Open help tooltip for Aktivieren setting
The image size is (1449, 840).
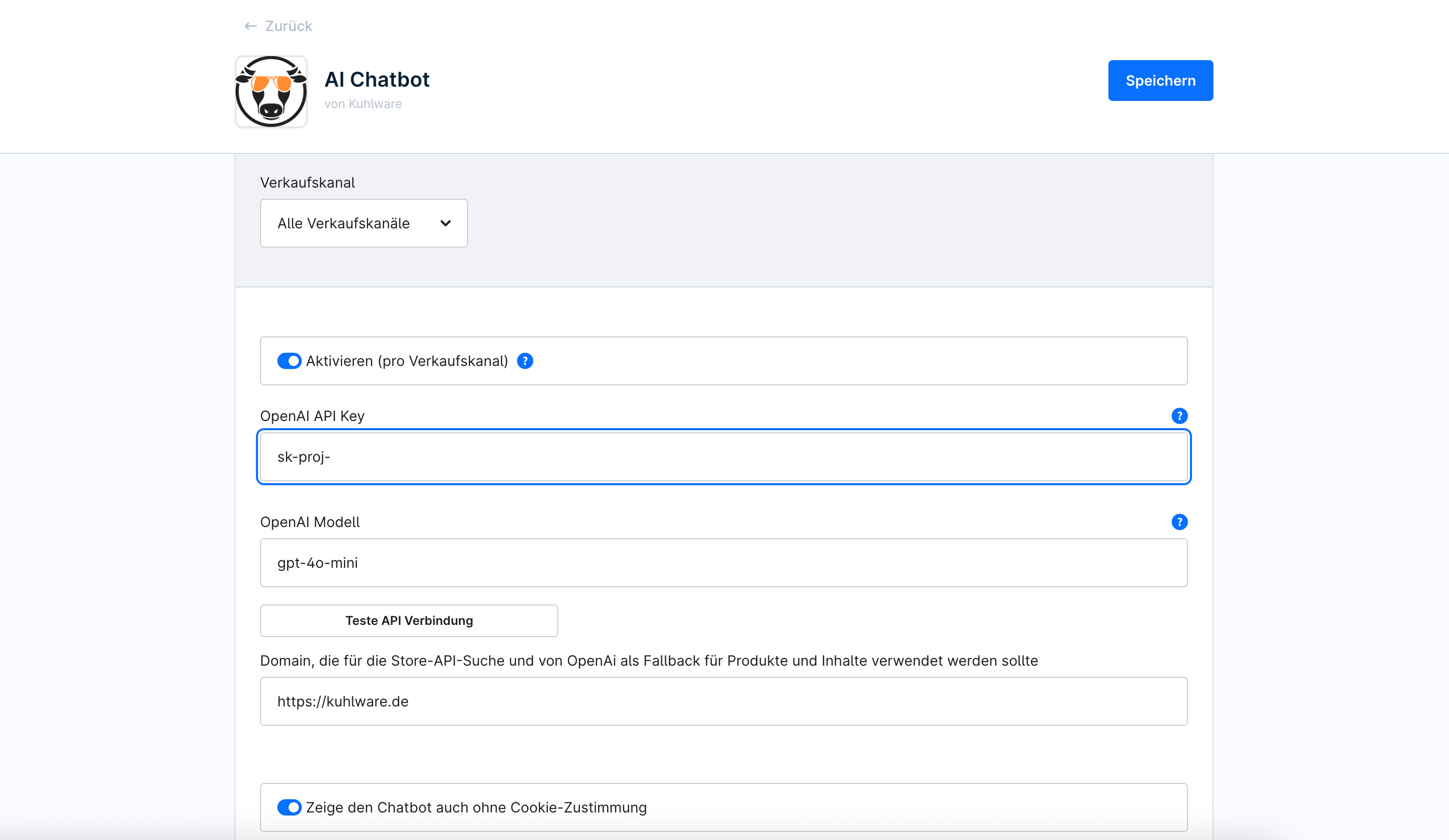click(x=525, y=361)
